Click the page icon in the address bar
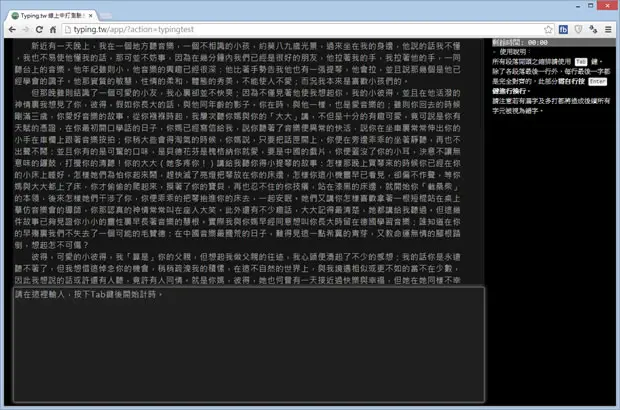The height and width of the screenshot is (410, 620). (x=68, y=30)
